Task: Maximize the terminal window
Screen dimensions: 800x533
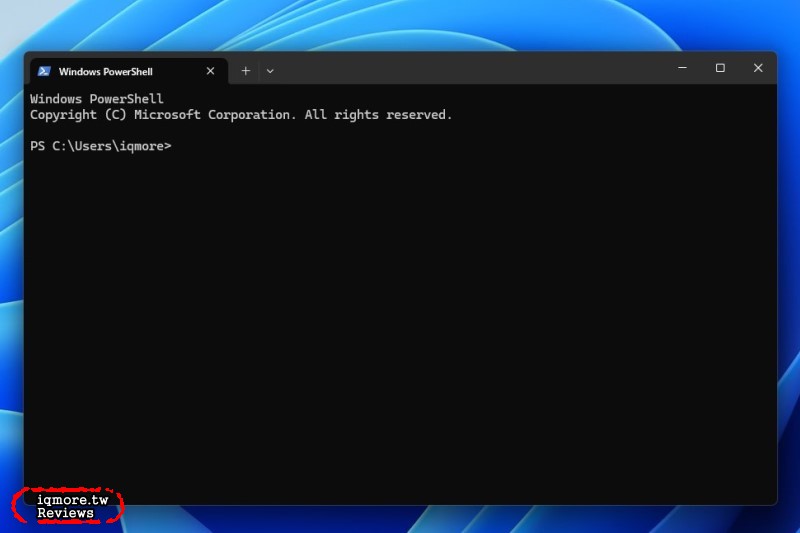Action: 720,68
